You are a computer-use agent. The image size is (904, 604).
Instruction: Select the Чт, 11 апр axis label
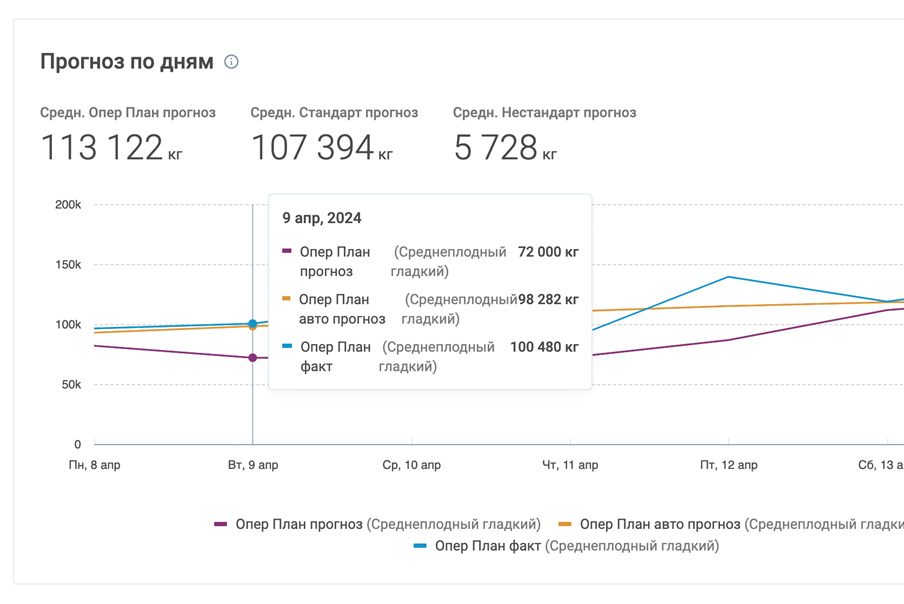coord(570,465)
